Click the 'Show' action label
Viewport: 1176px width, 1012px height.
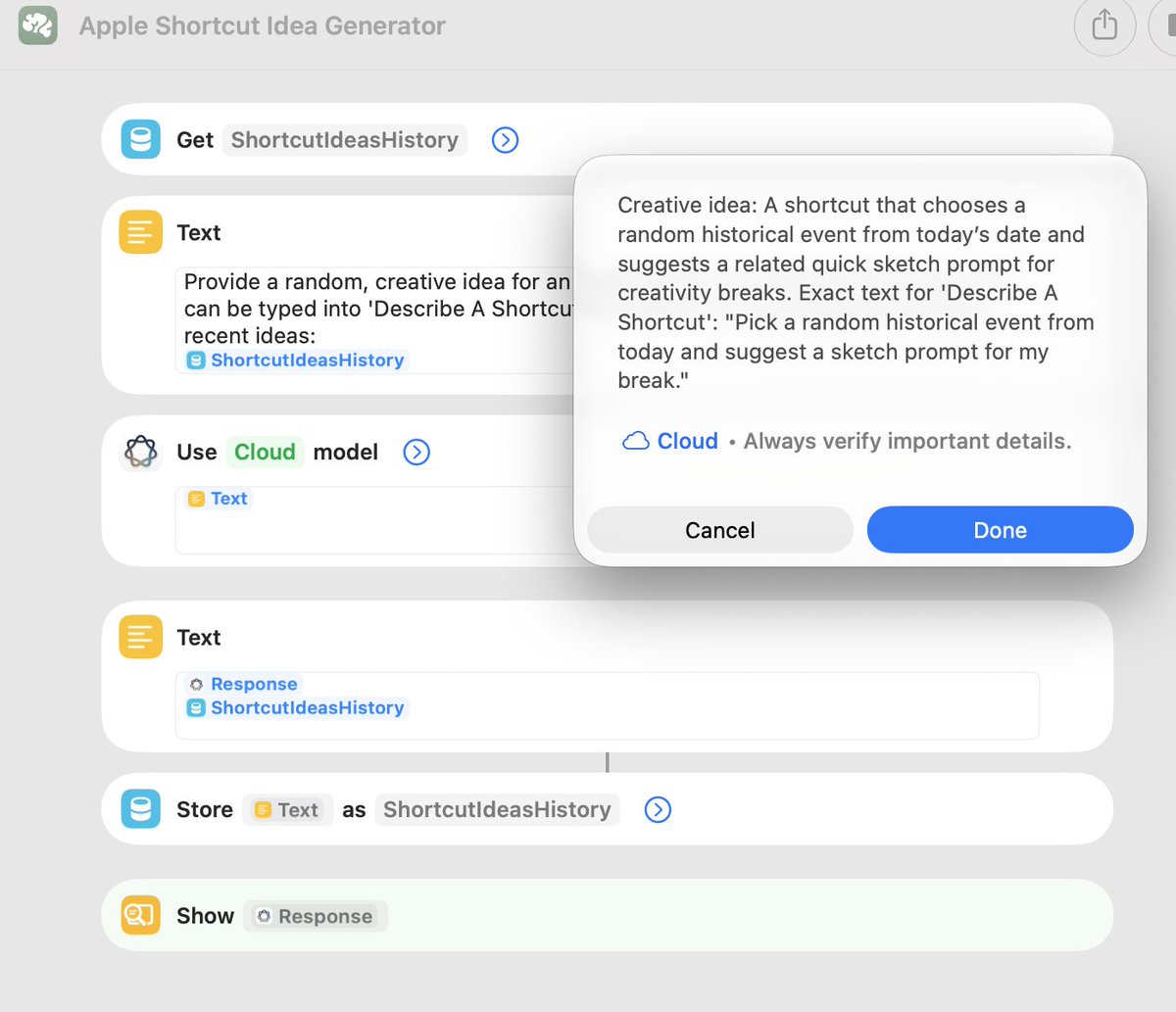(205, 916)
